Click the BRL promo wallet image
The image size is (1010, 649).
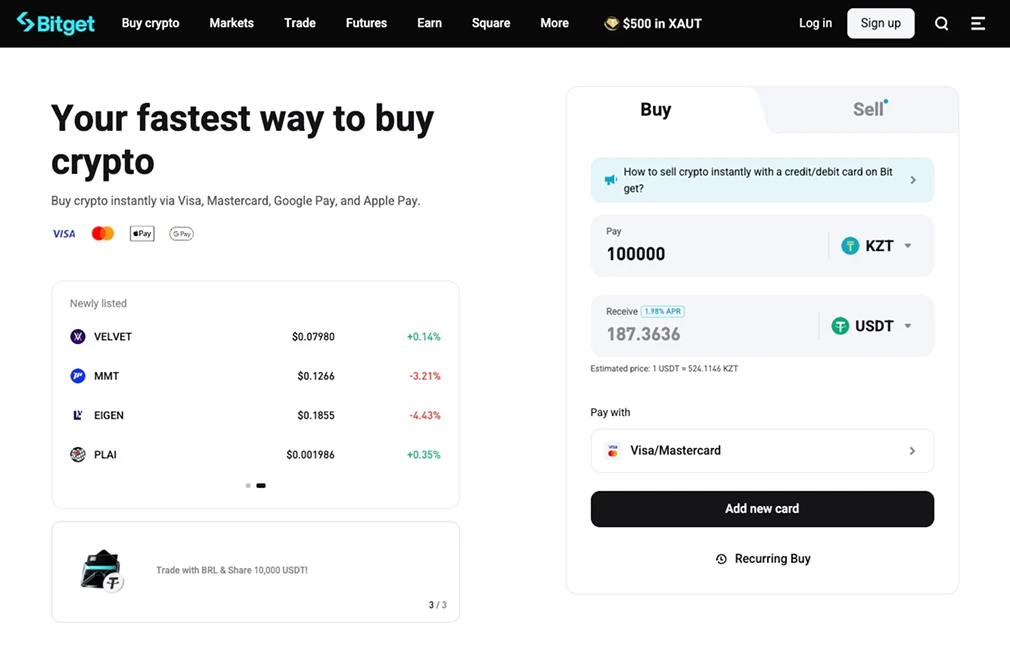[102, 571]
